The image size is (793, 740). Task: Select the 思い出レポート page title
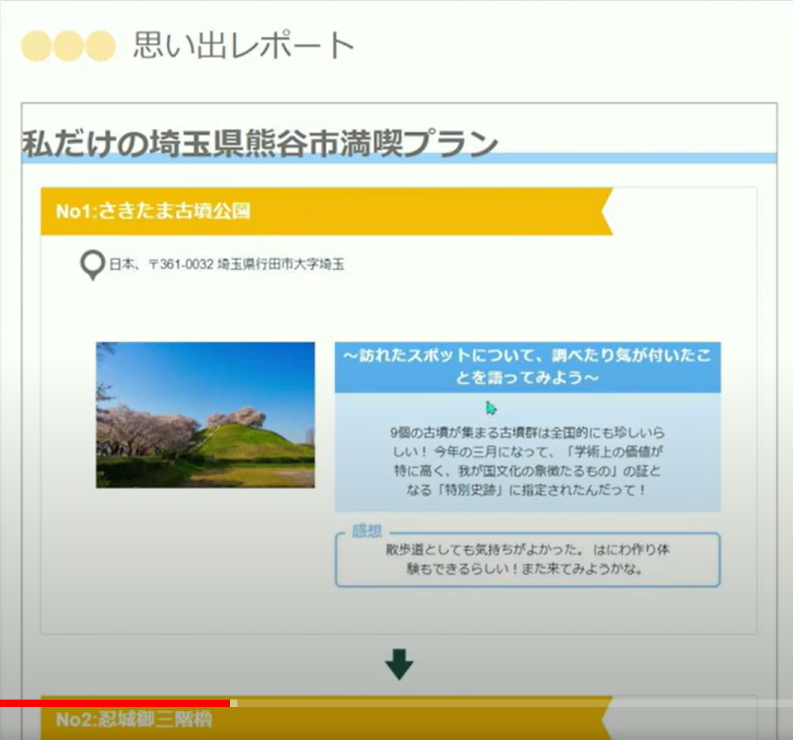pos(244,46)
